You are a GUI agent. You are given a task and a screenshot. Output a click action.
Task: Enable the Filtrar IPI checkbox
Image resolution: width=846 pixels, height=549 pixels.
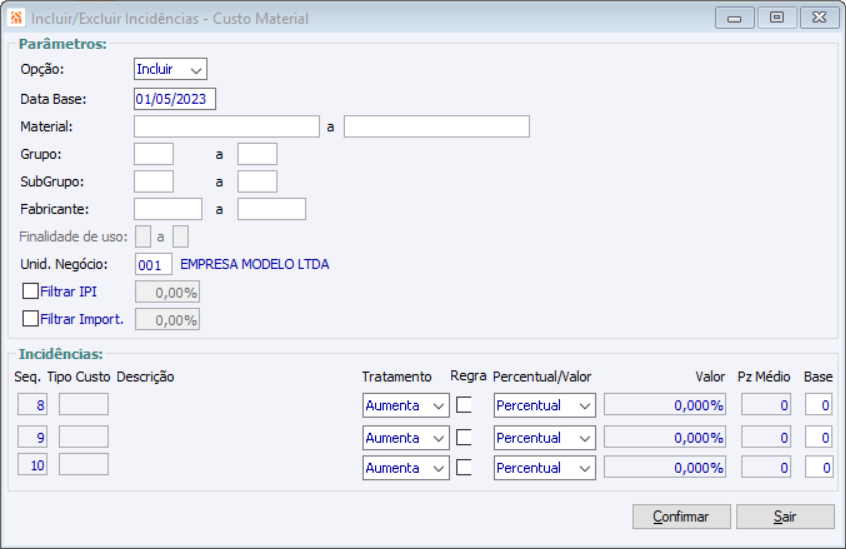click(30, 291)
